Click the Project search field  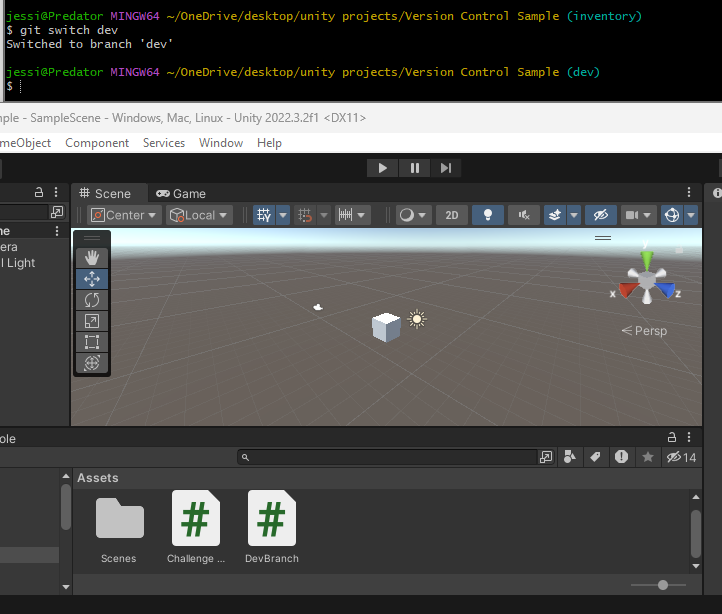tap(388, 457)
